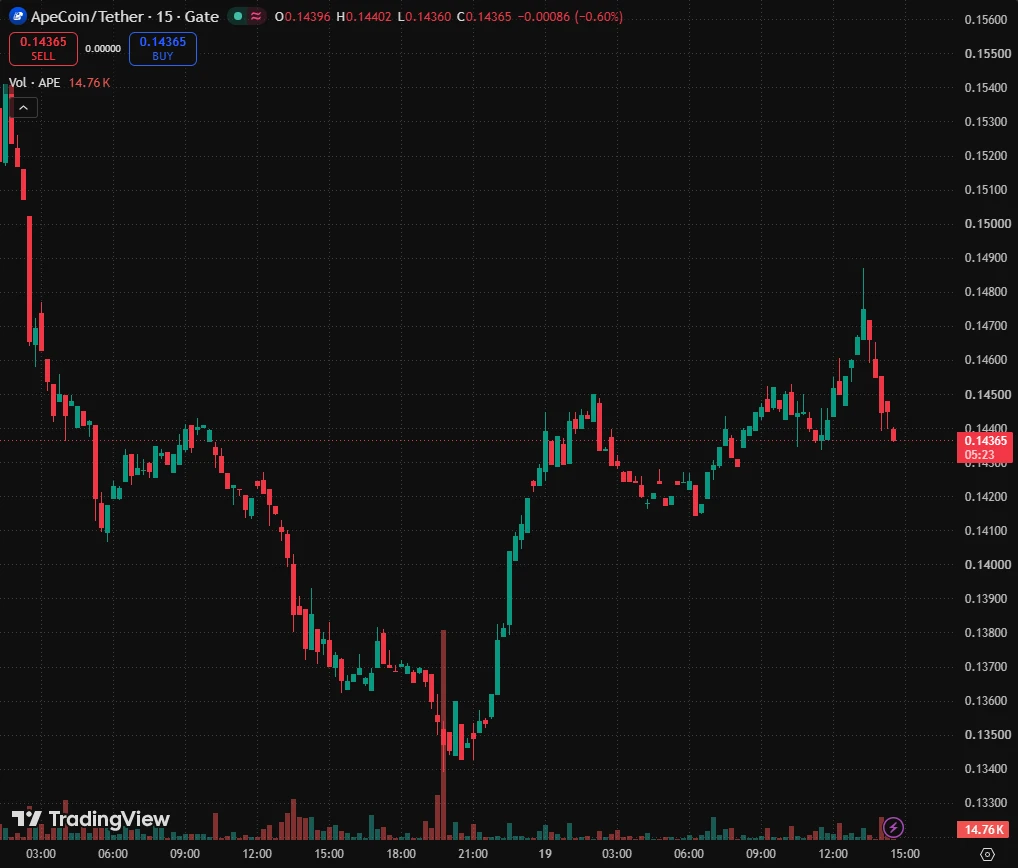Click the 0.14200 price axis label
The image size is (1018, 868).
[986, 497]
